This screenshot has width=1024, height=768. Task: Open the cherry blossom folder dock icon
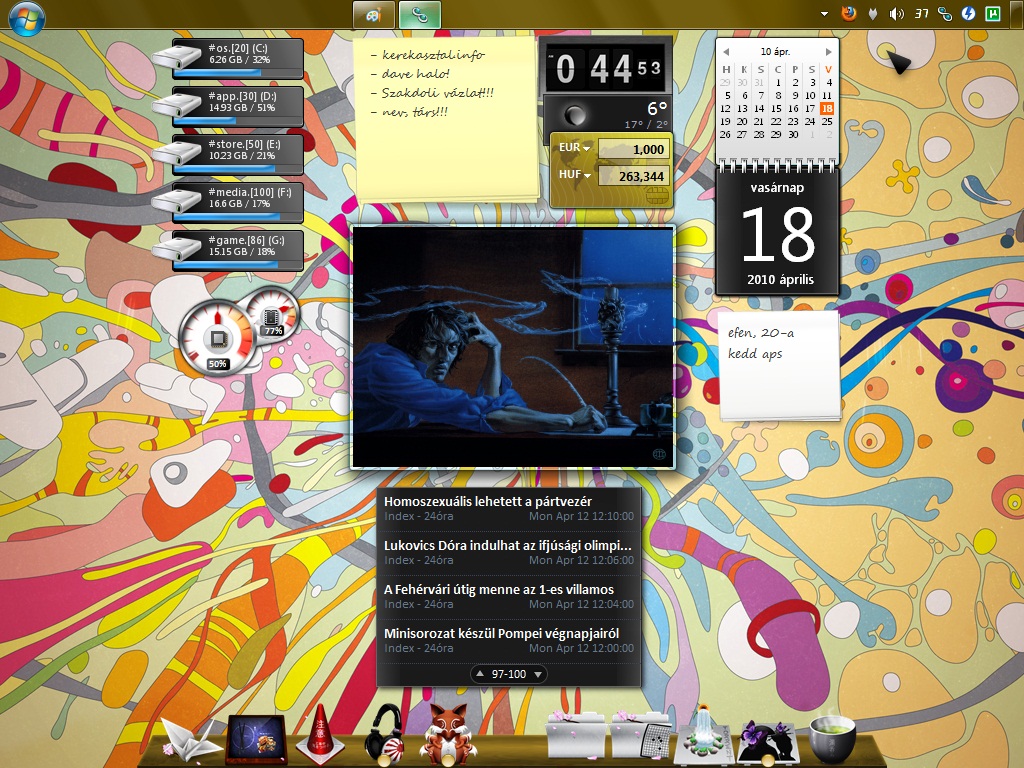[x=575, y=737]
